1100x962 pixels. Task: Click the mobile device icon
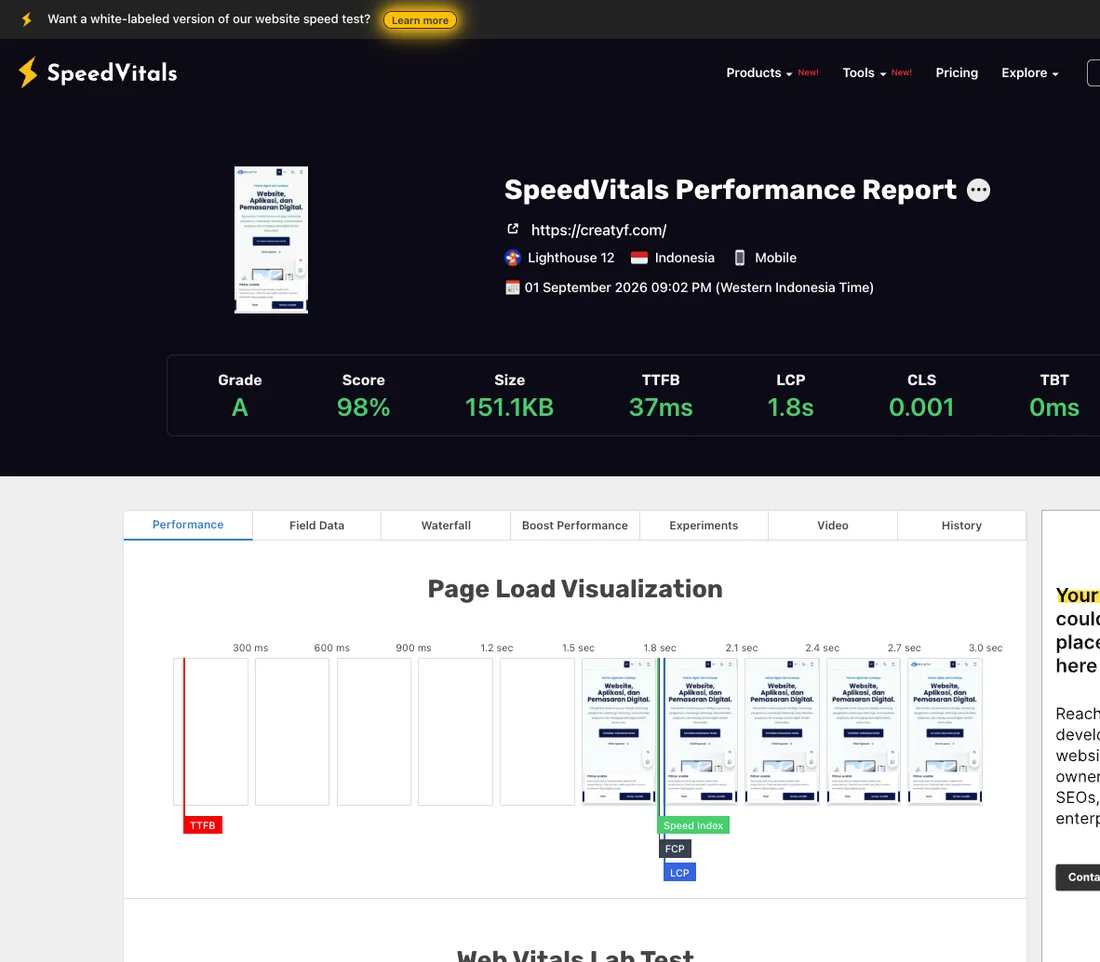tap(739, 258)
